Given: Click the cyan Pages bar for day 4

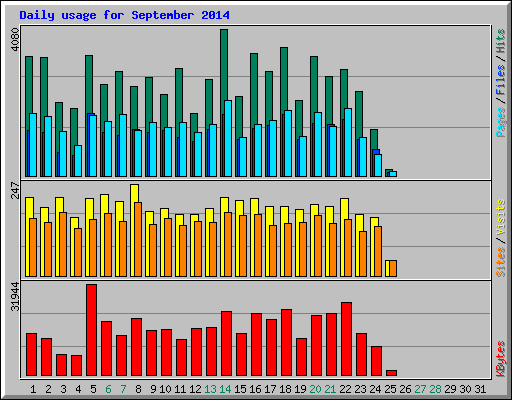Looking at the screenshot, I should click(78, 161).
